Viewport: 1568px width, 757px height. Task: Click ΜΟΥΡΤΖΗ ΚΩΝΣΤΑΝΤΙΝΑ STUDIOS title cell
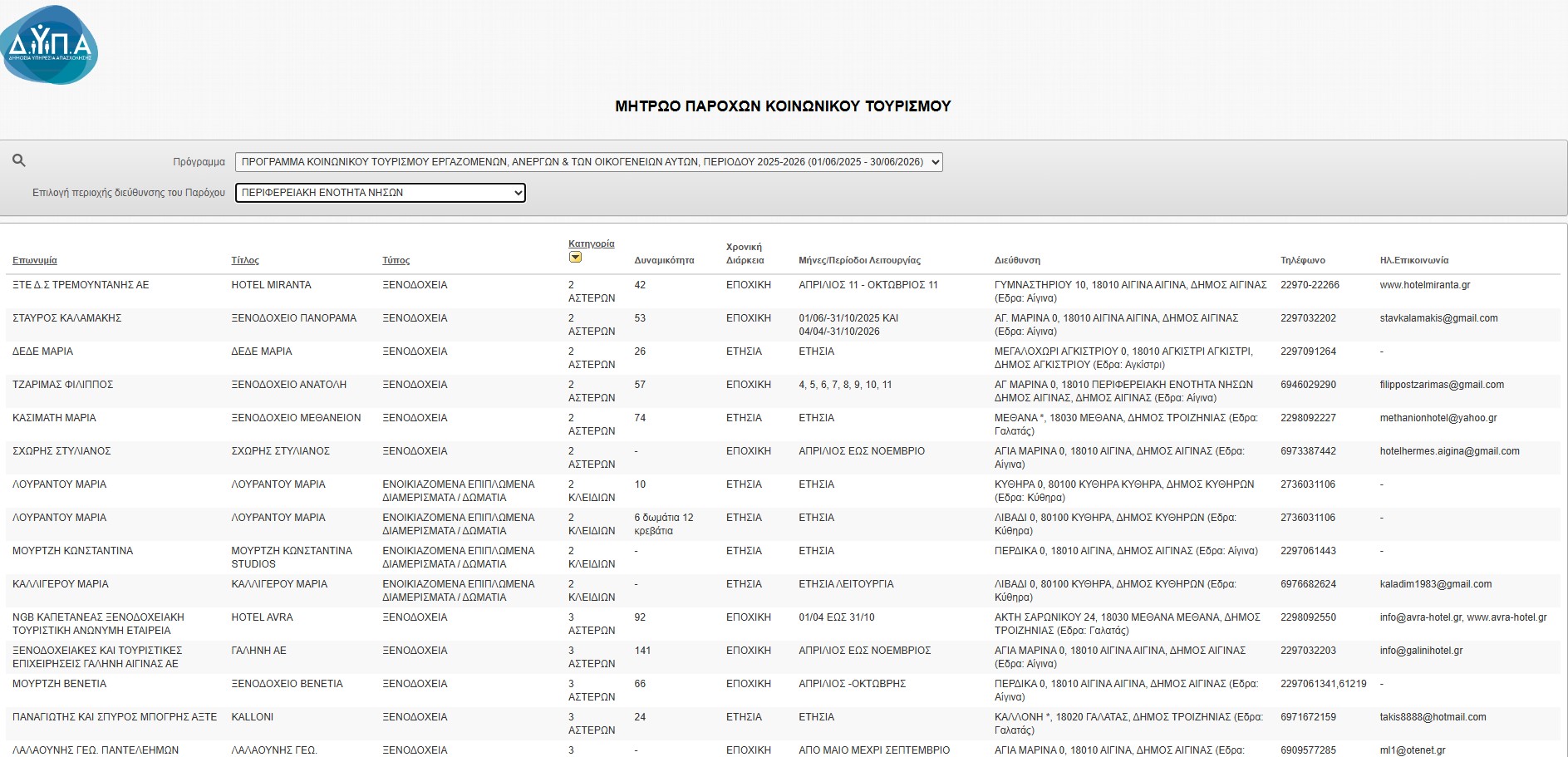coord(292,558)
